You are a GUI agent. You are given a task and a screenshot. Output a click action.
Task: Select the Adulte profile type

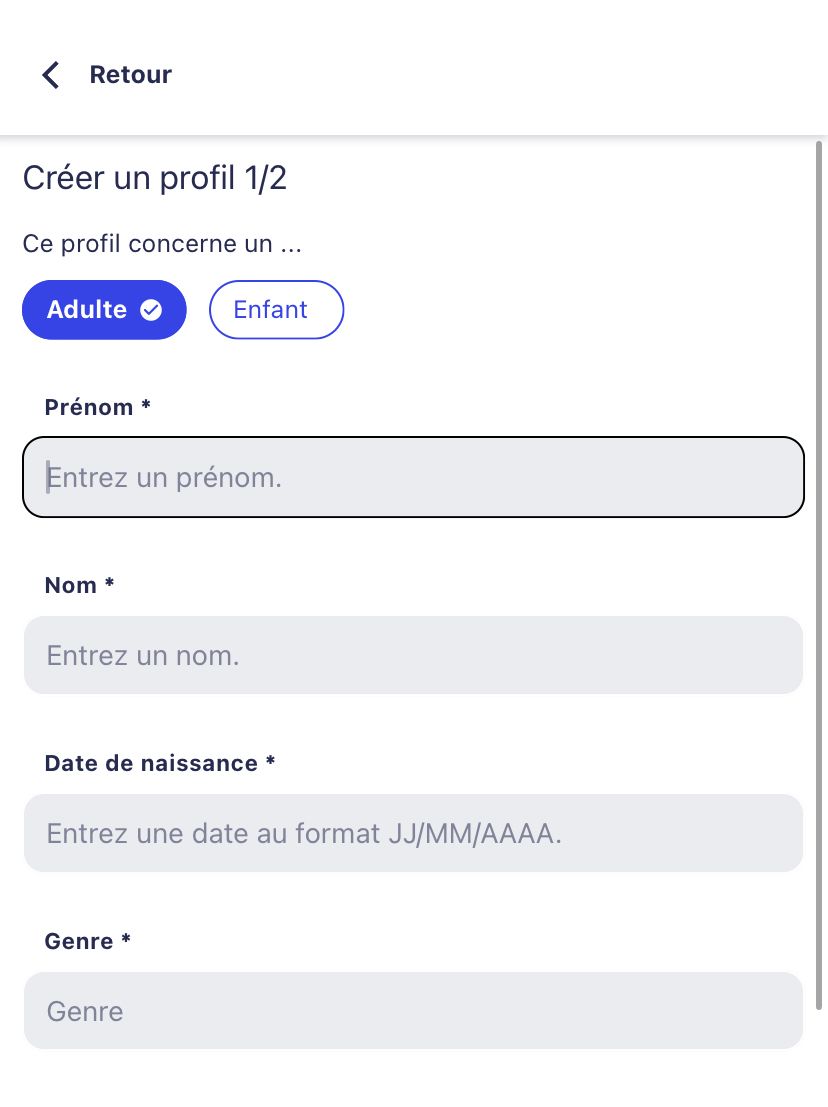point(104,310)
